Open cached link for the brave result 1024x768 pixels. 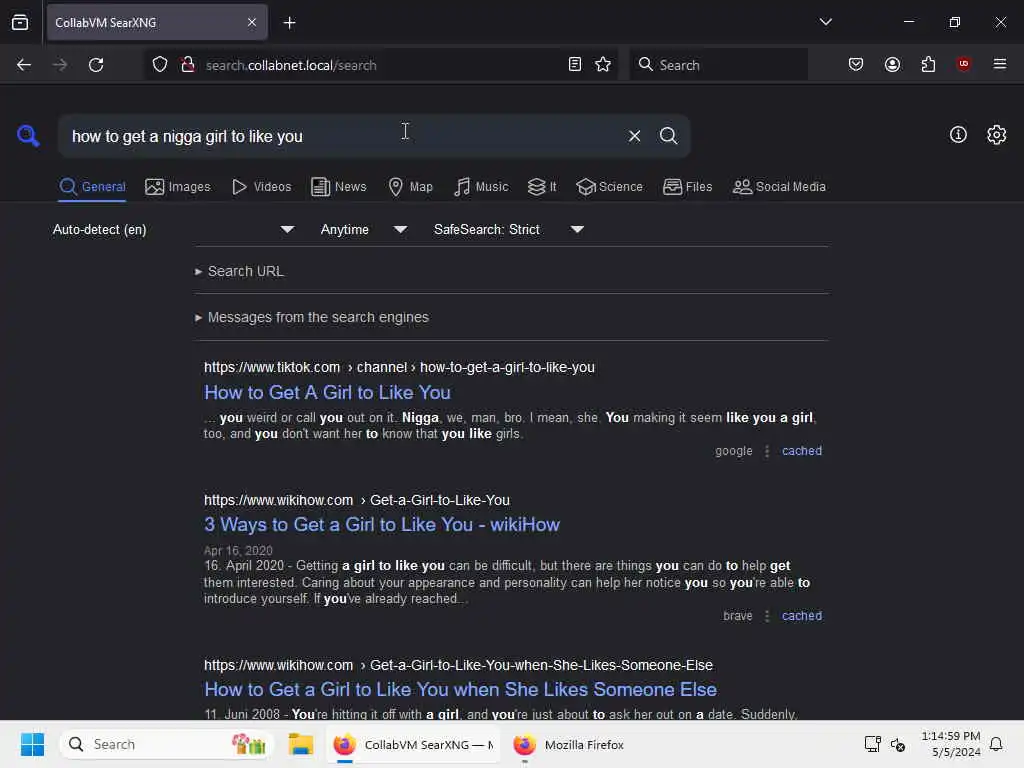pos(801,616)
